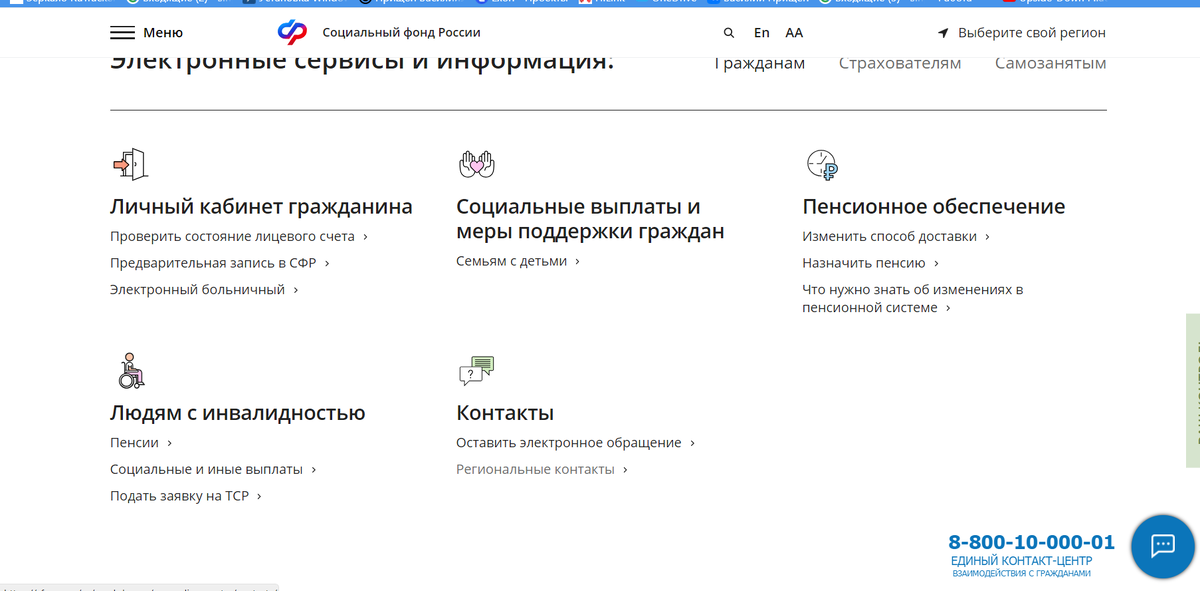Open Контакты heading
1200x591 pixels.
(x=505, y=413)
